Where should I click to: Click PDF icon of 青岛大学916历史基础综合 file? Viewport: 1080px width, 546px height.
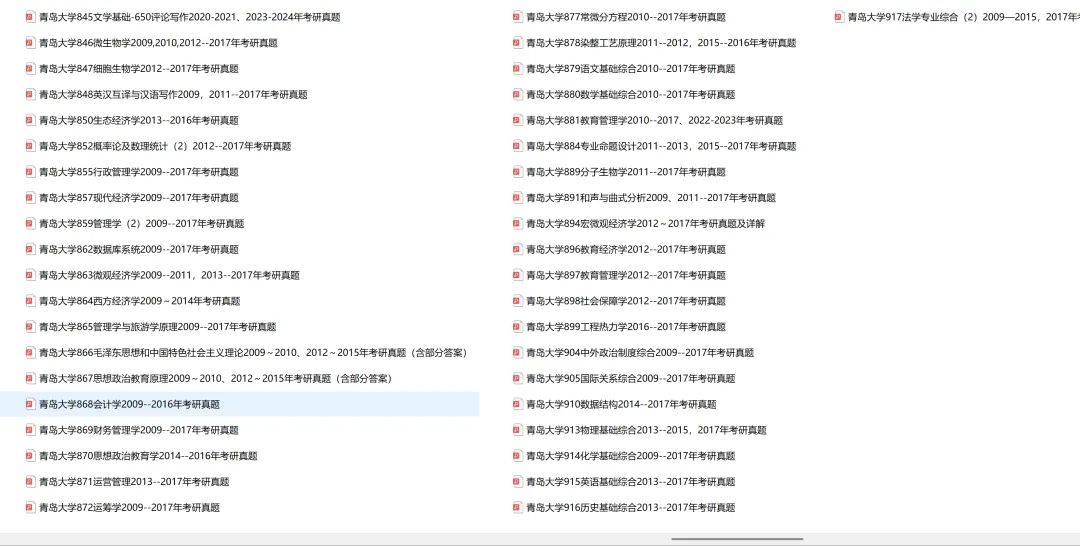pos(518,507)
